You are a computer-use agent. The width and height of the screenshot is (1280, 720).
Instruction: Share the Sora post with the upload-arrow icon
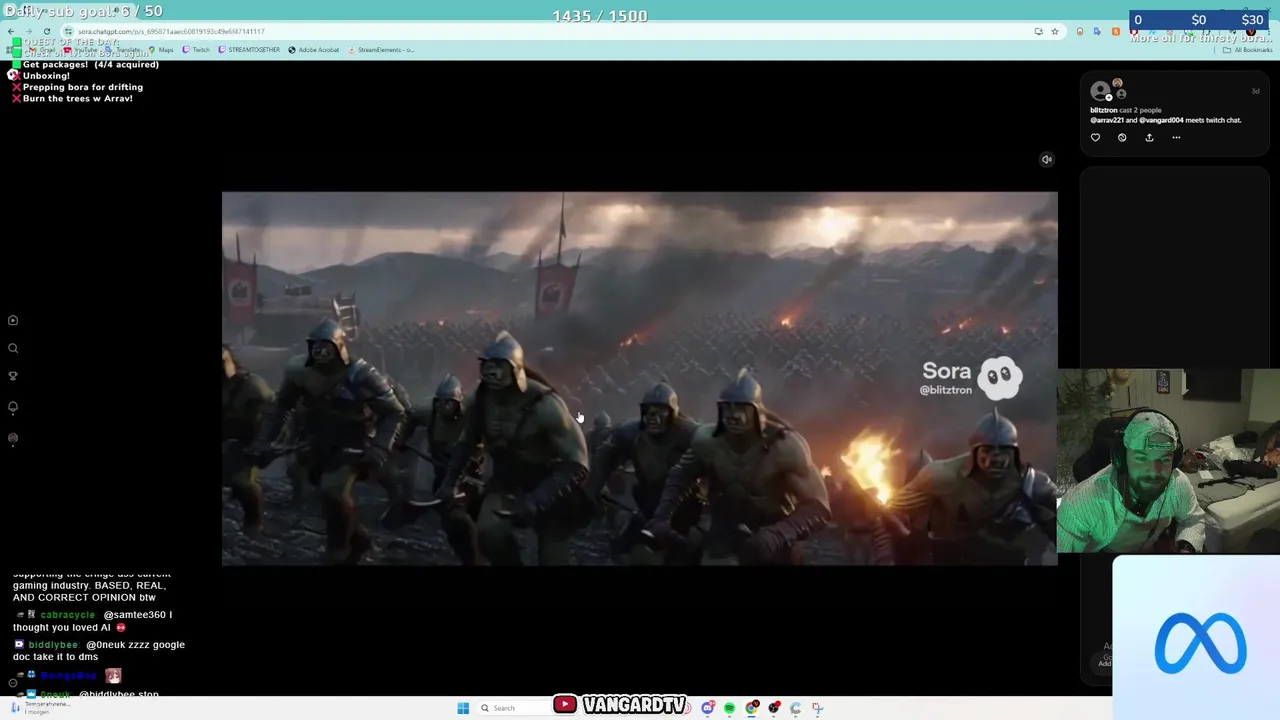tap(1149, 137)
